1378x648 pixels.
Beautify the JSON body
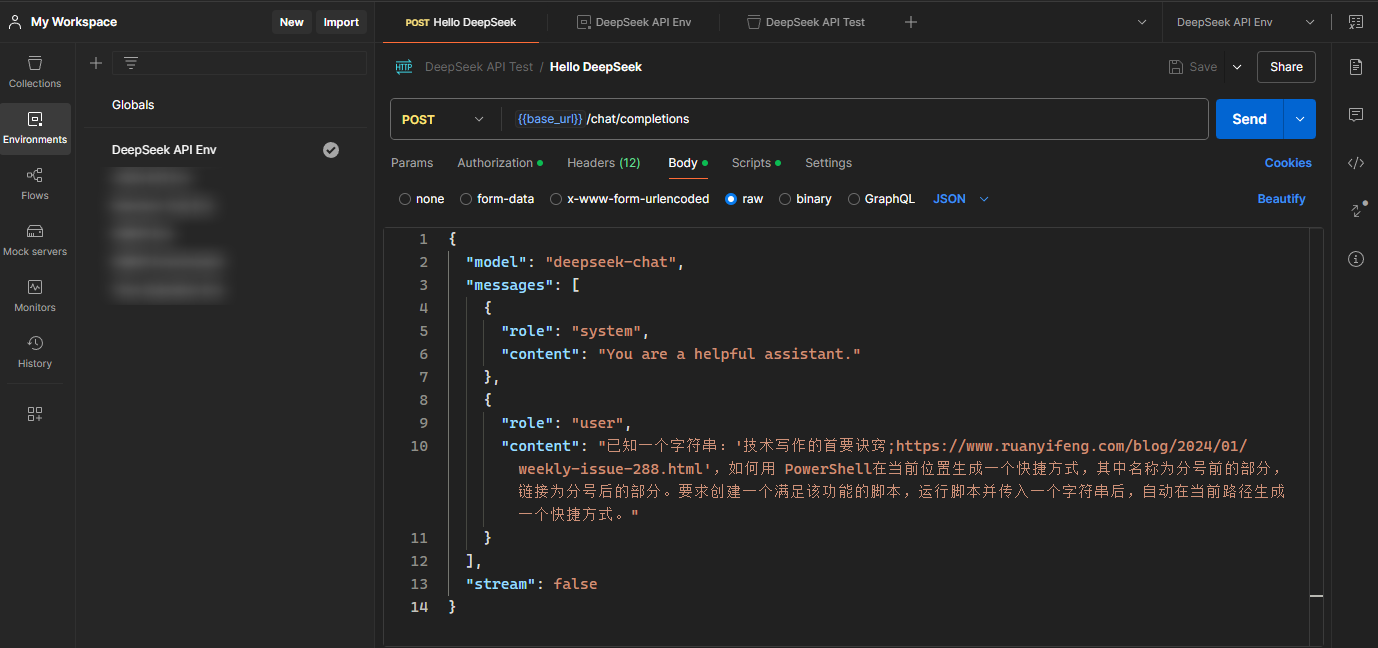click(1282, 199)
